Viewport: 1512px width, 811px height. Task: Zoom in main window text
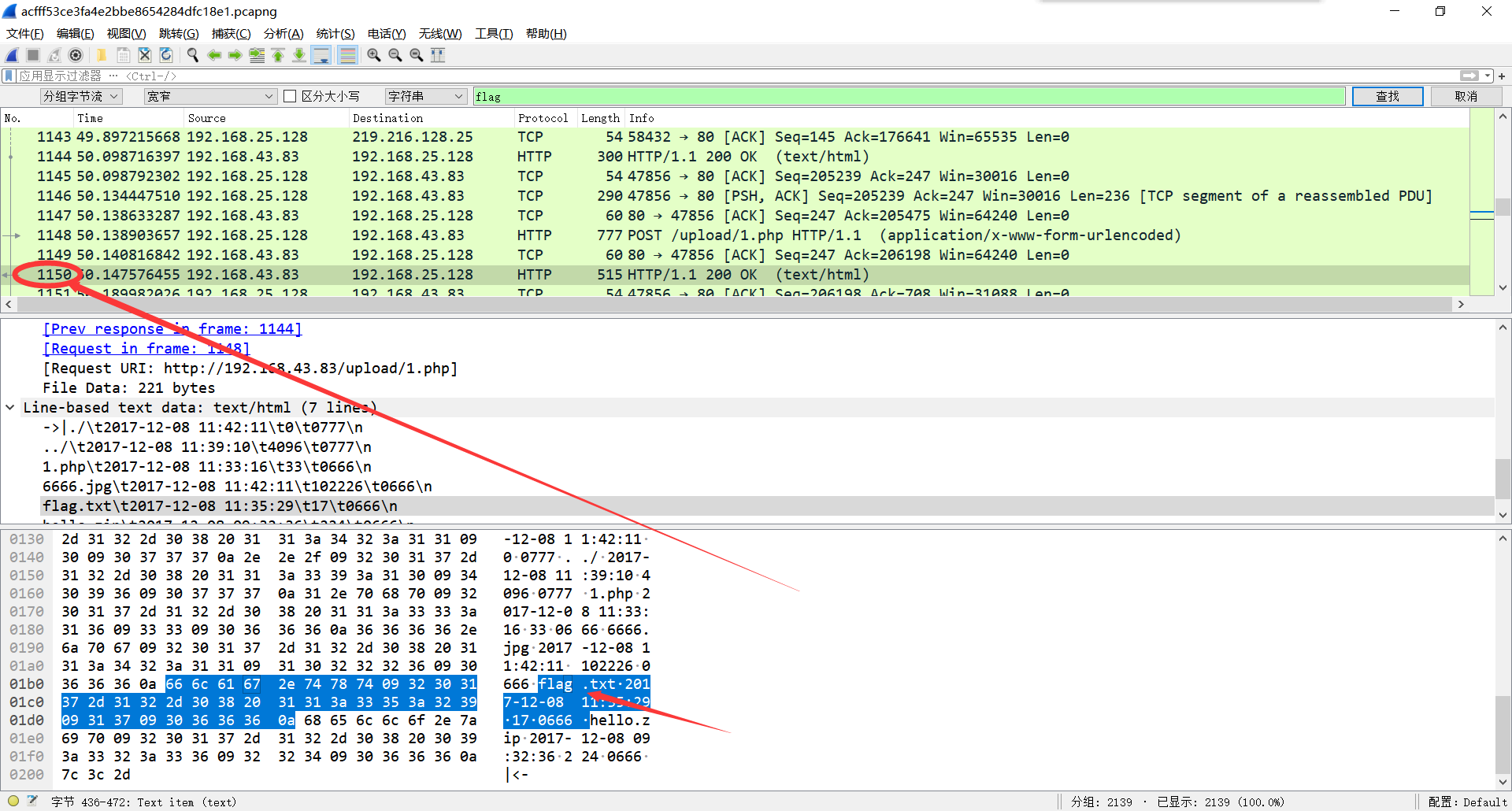point(374,55)
